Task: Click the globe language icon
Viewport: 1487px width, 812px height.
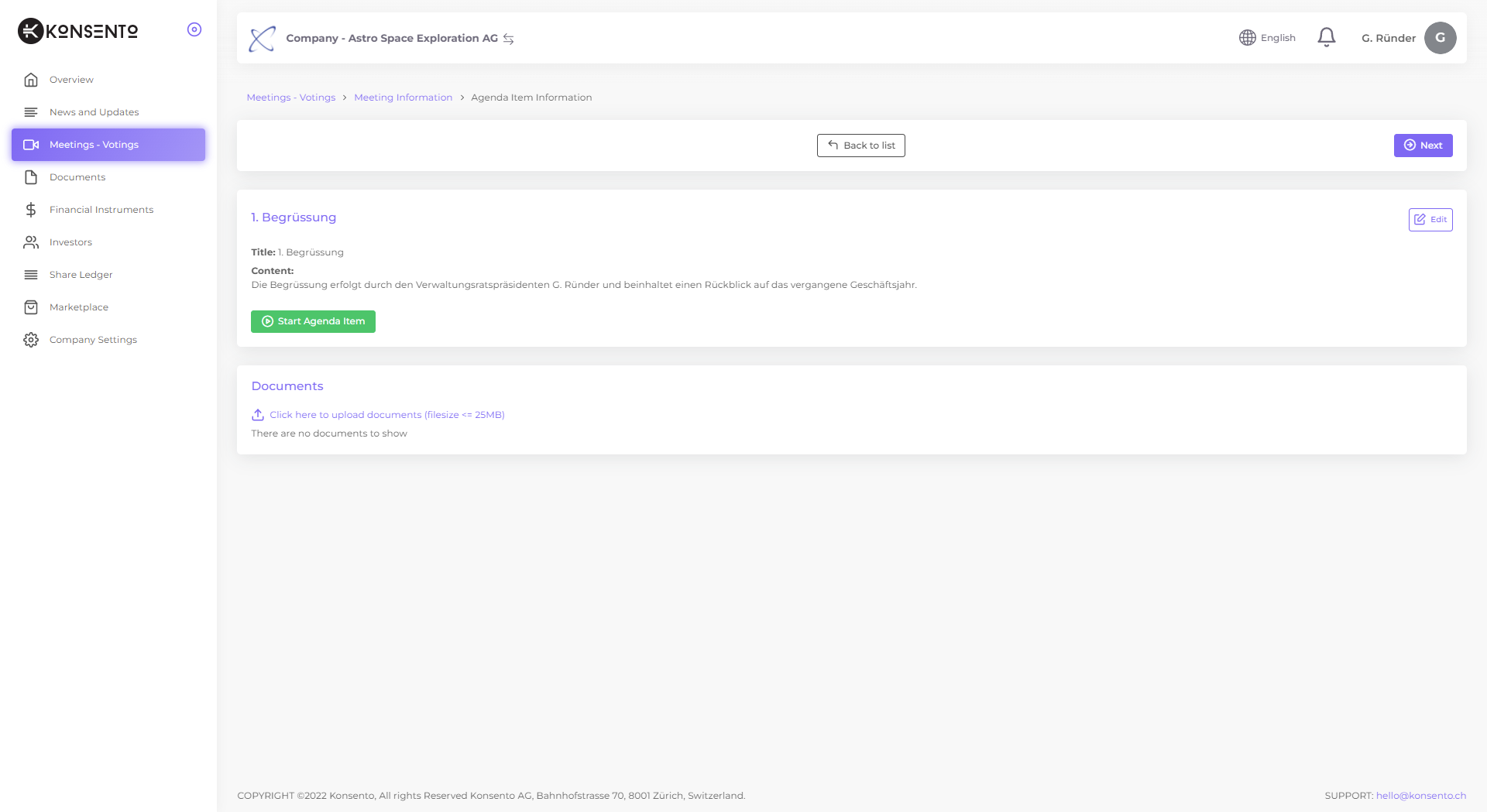Action: click(1247, 38)
